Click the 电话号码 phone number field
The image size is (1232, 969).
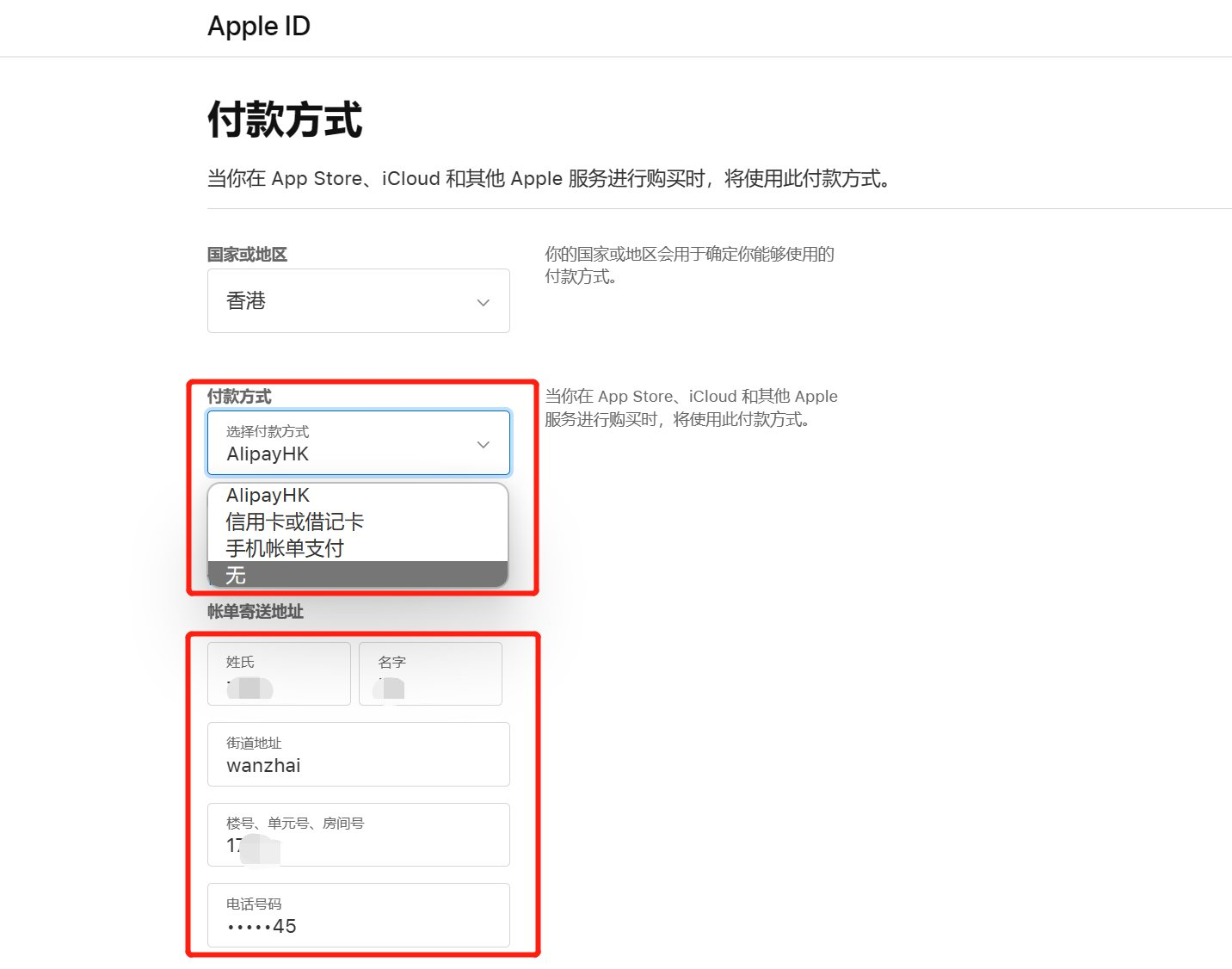(358, 916)
